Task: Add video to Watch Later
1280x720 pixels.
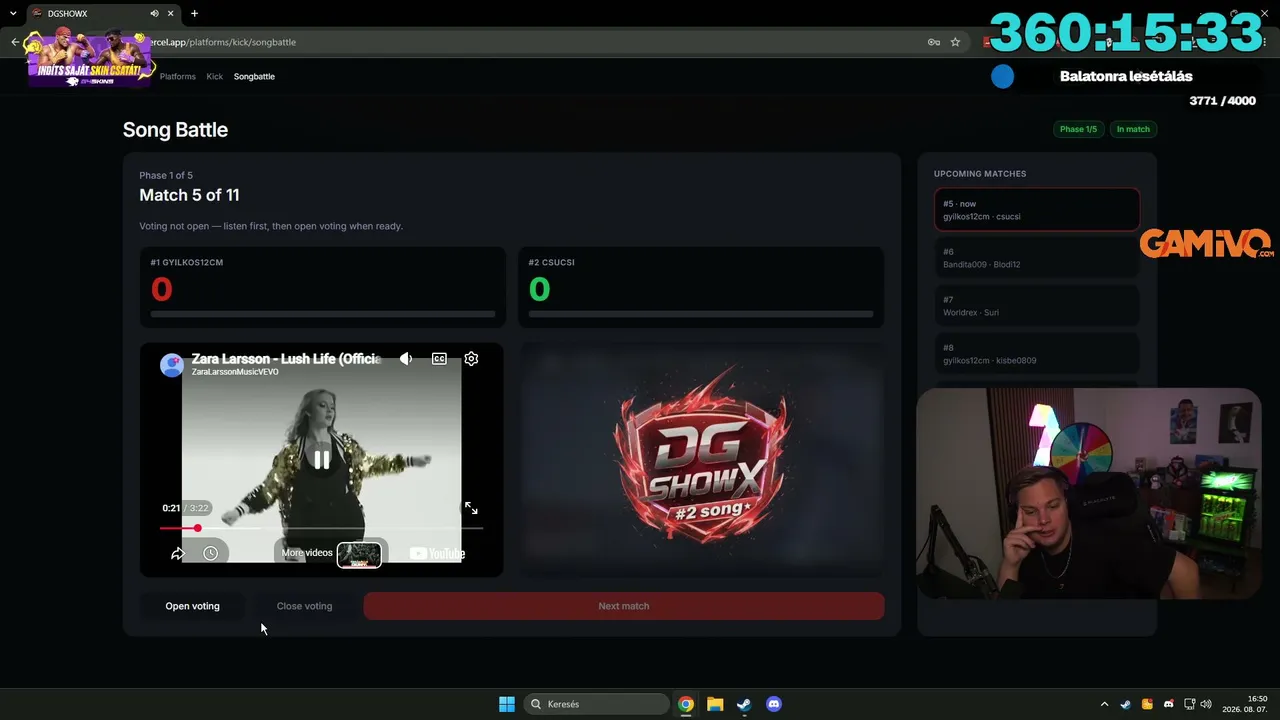Action: click(210, 553)
